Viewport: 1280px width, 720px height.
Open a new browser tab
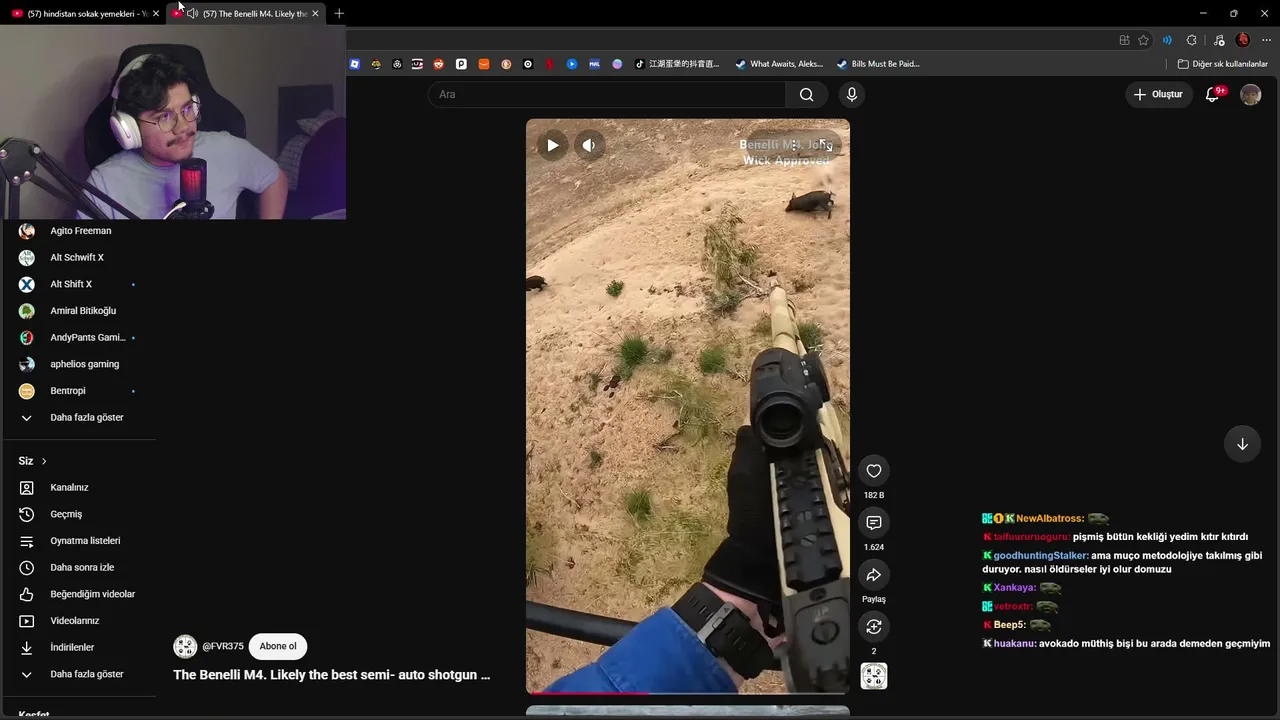(339, 13)
